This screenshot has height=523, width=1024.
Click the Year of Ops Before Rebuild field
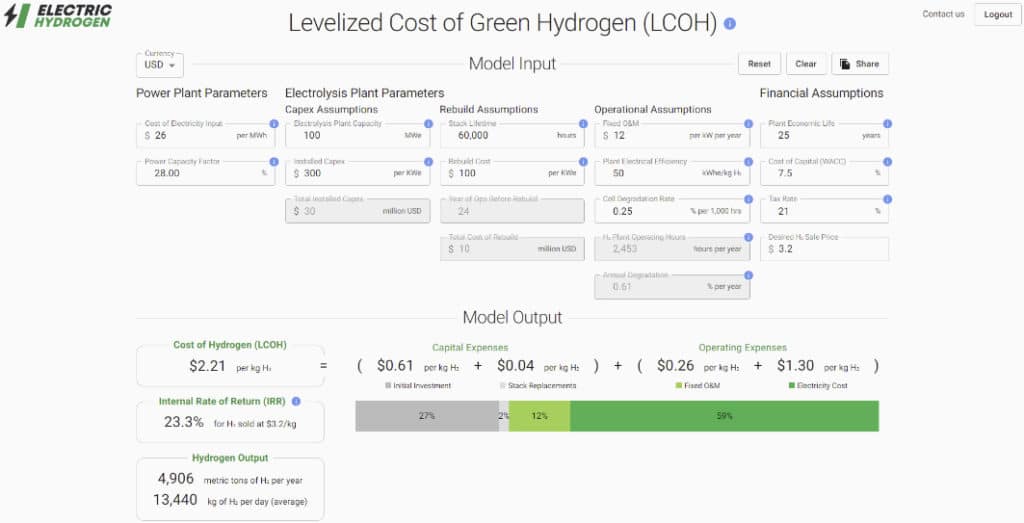click(513, 211)
